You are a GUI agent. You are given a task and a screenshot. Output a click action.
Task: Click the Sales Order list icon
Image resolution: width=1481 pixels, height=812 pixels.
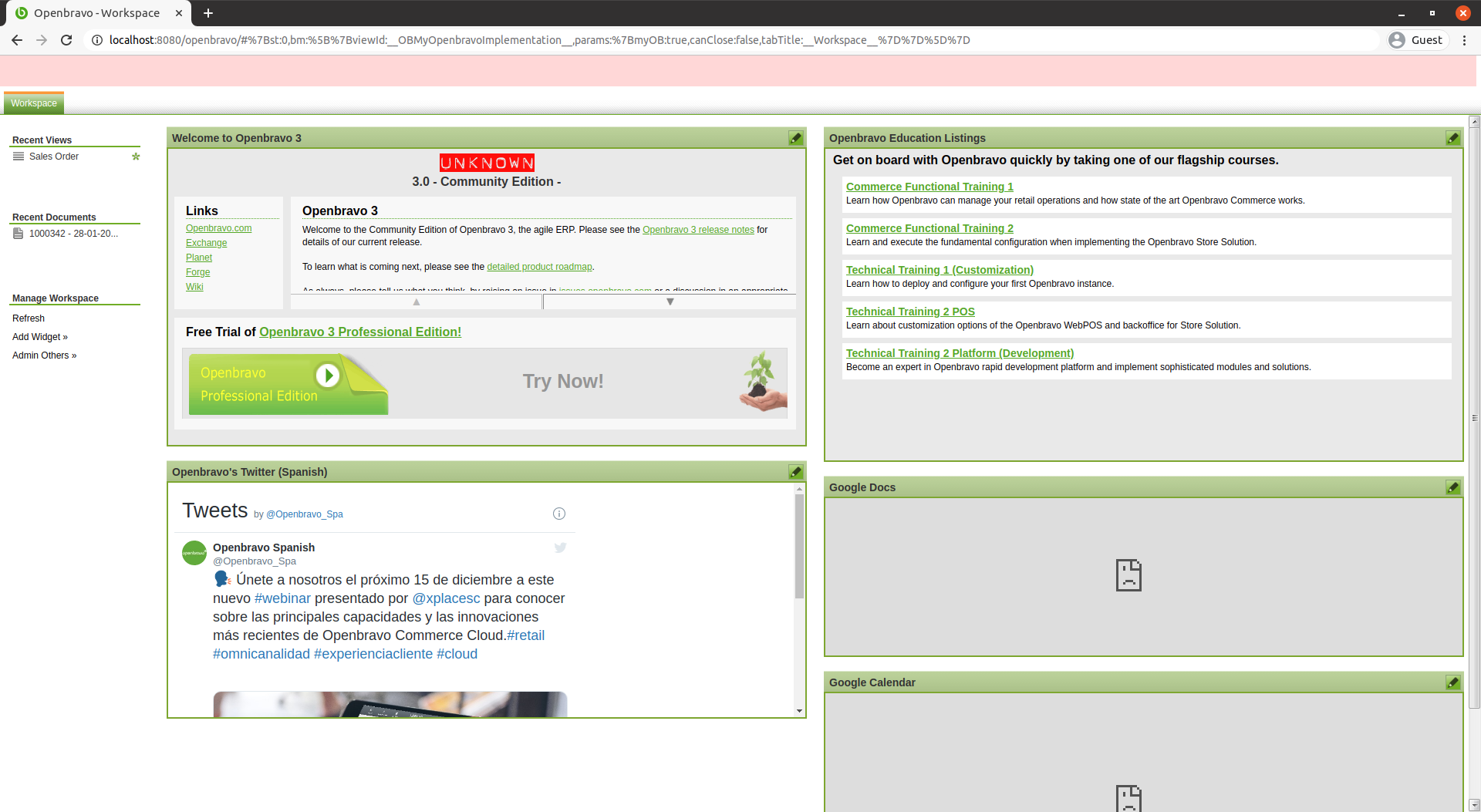[19, 157]
